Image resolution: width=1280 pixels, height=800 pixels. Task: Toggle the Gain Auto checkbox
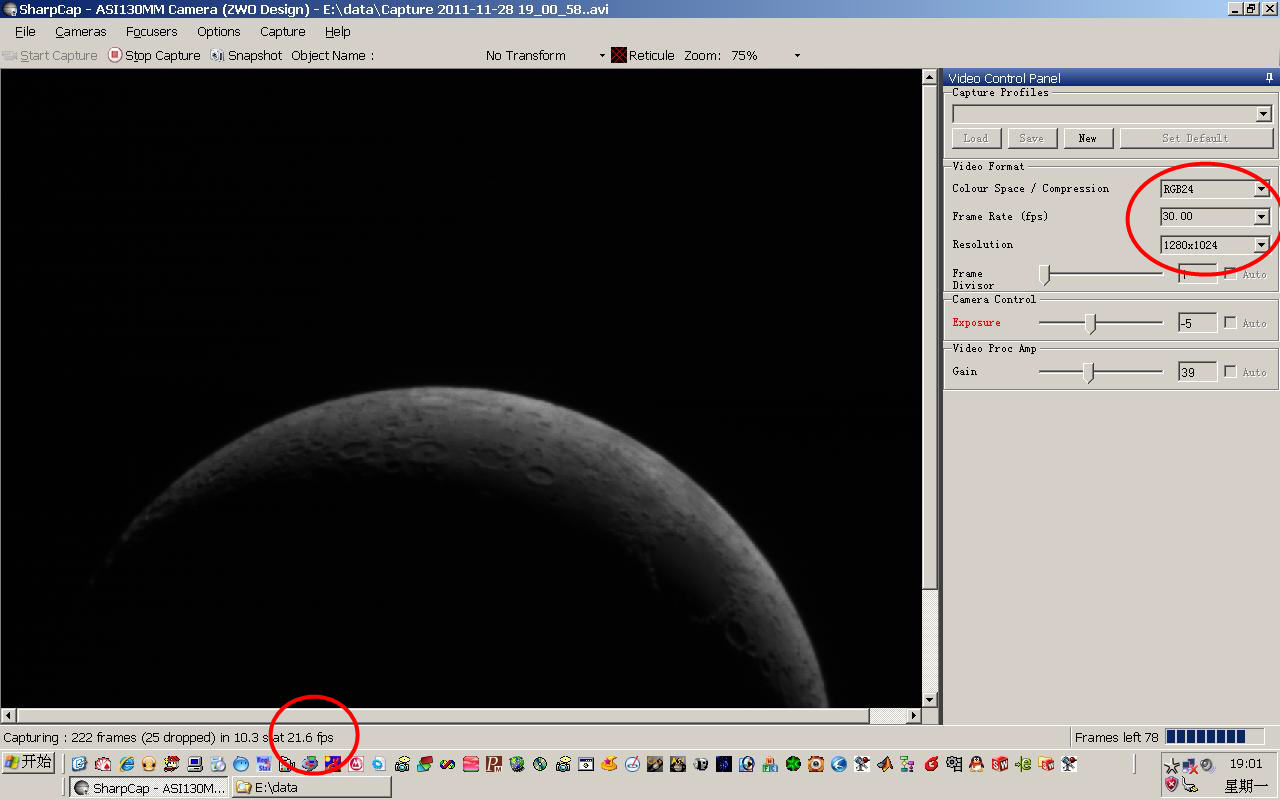[1230, 371]
